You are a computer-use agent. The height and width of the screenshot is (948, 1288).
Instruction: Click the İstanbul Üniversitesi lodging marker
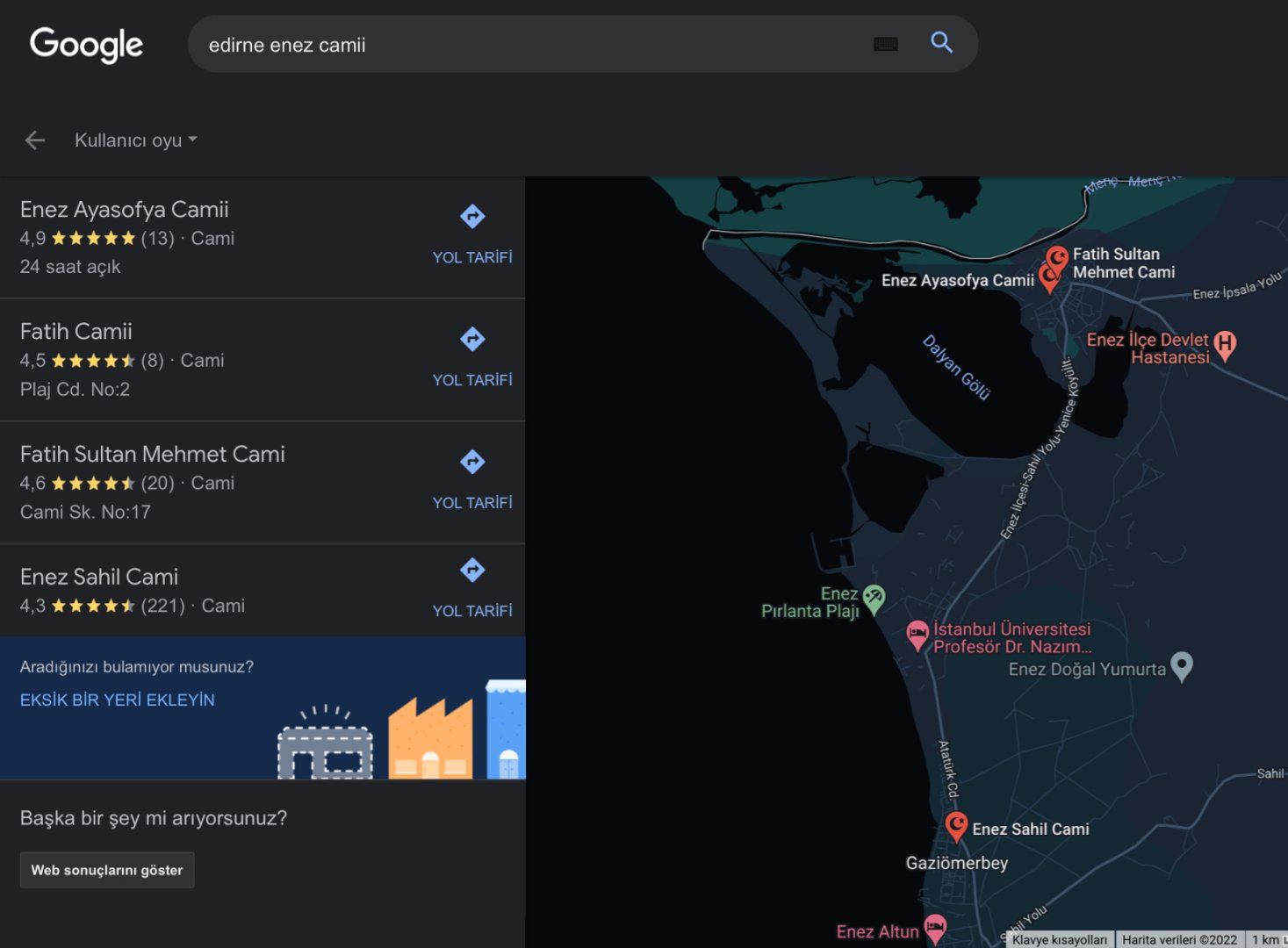(x=917, y=636)
